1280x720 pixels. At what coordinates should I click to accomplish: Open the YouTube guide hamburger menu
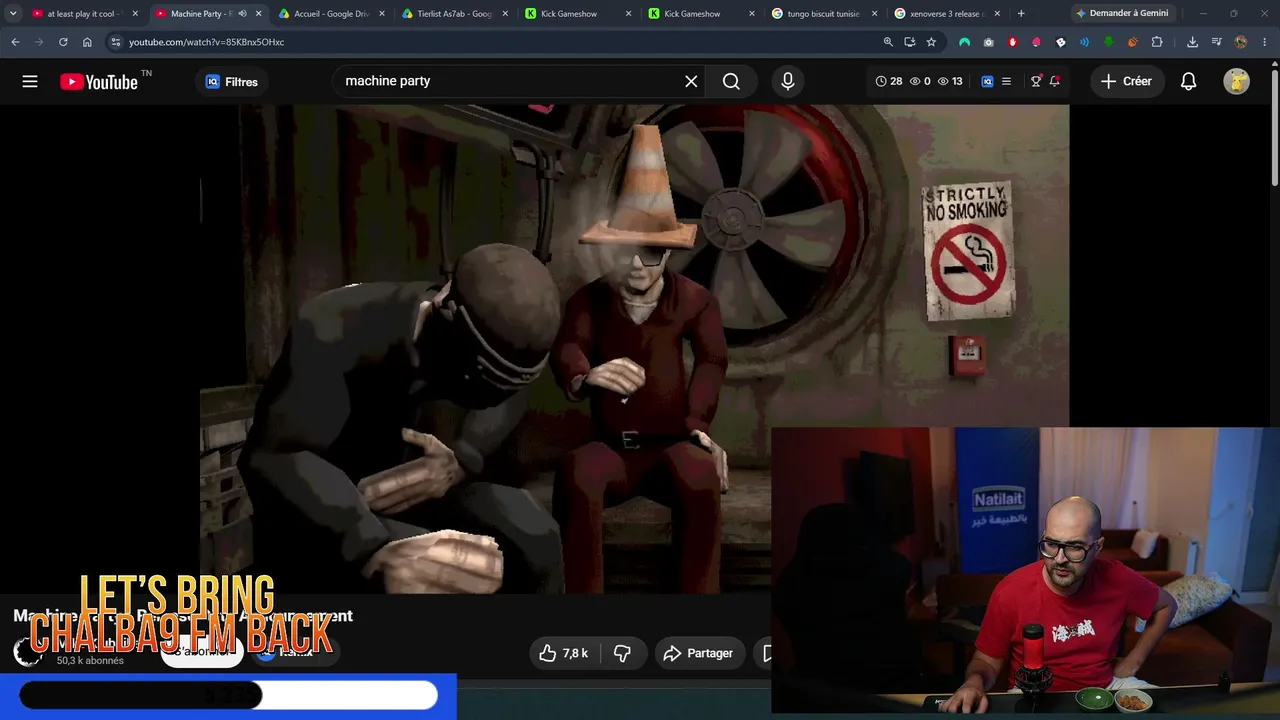[30, 82]
